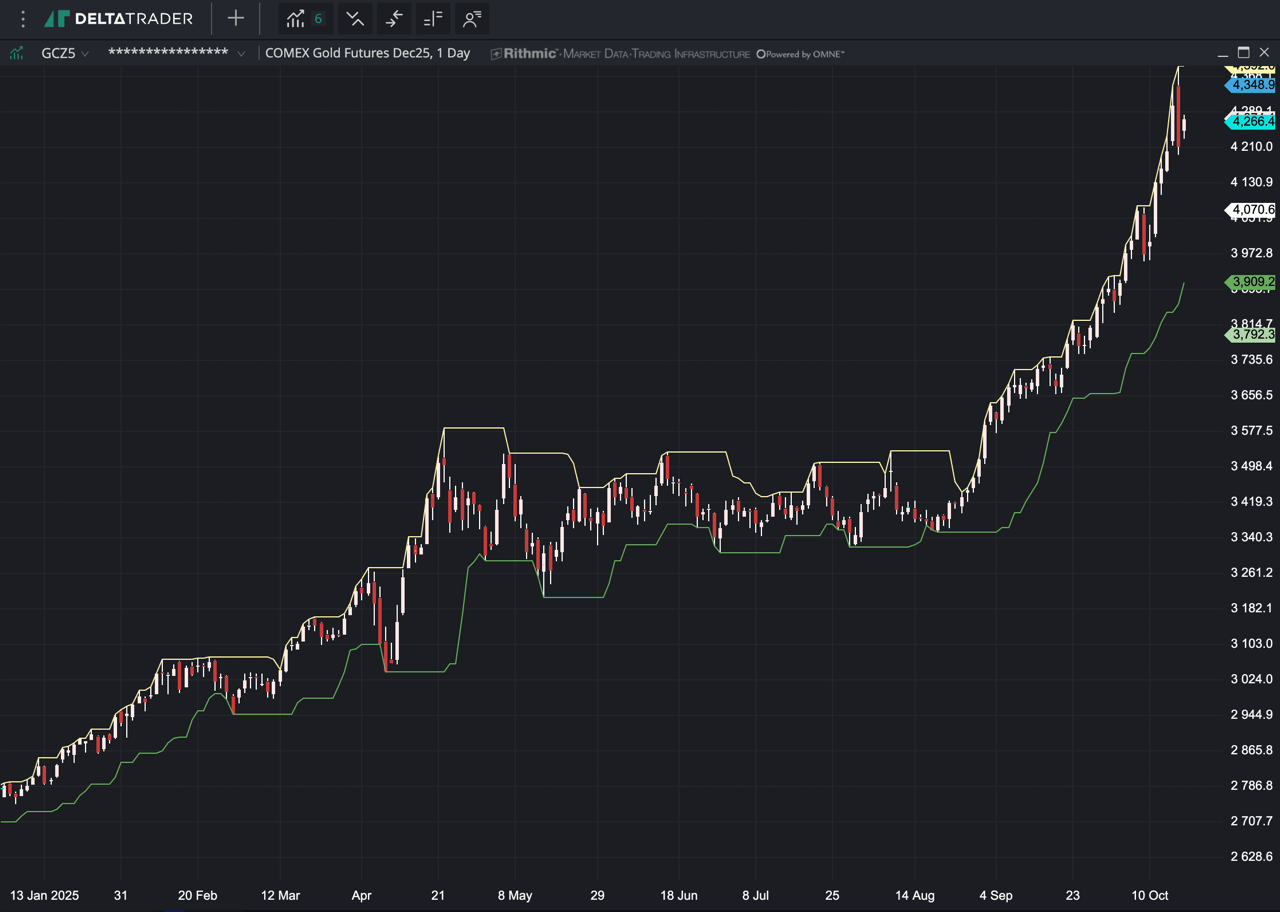This screenshot has height=912, width=1280.
Task: Minimize the chart panel
Action: [x=1222, y=54]
